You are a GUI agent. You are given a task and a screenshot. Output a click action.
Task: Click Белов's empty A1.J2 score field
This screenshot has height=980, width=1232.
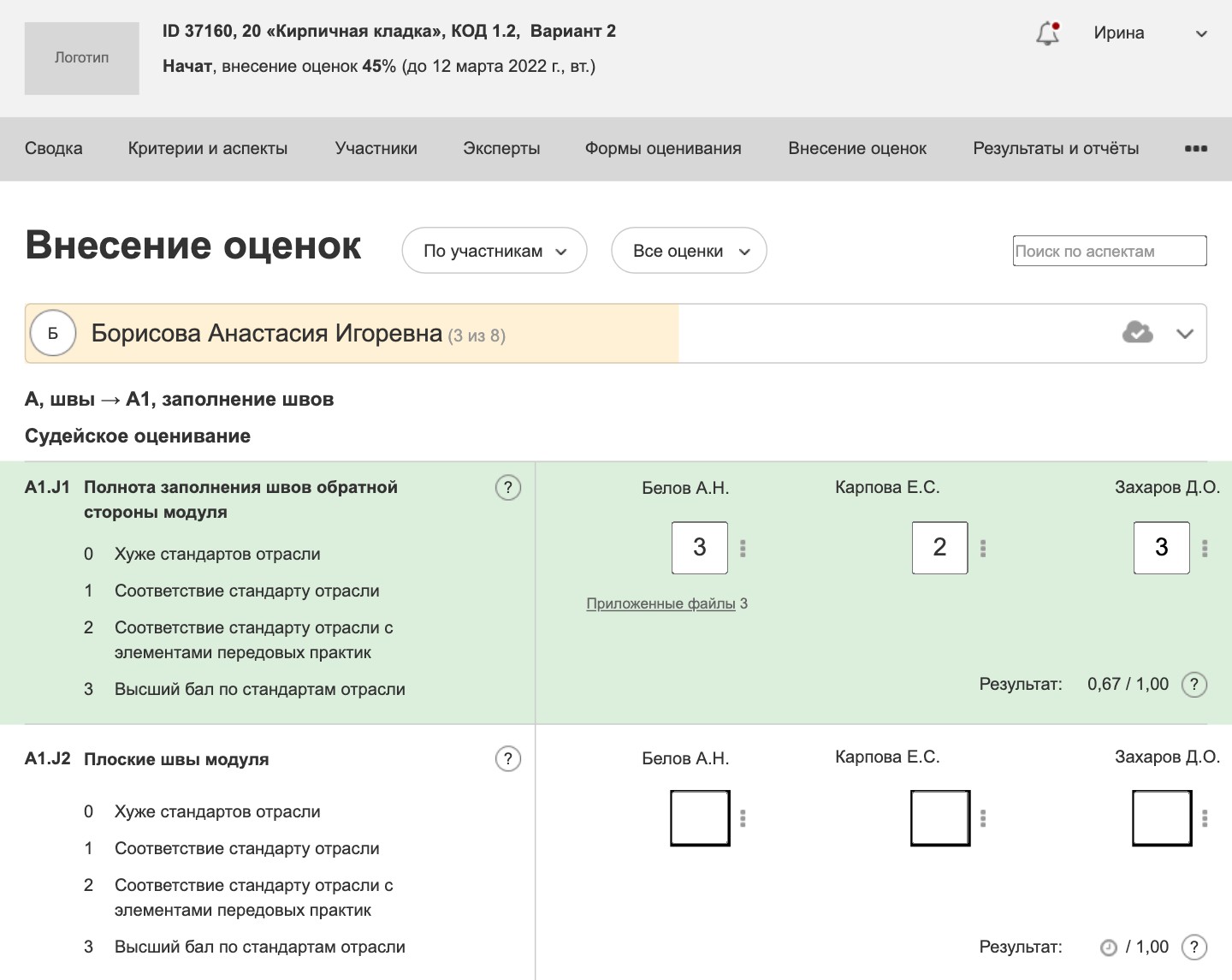[x=700, y=818]
